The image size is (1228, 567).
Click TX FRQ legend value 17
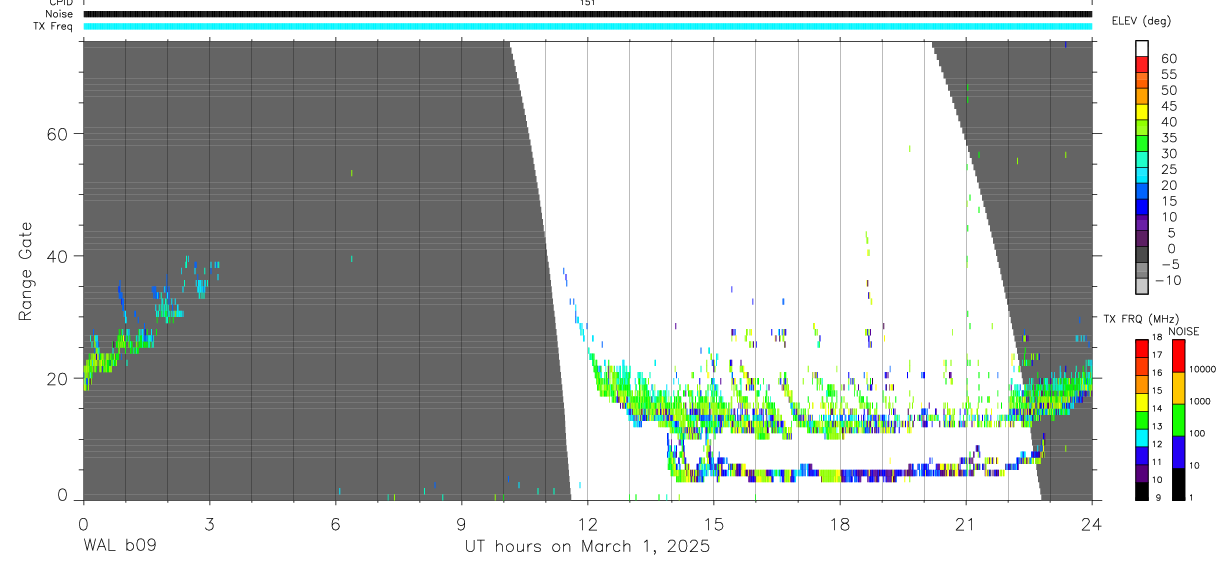tap(1157, 355)
